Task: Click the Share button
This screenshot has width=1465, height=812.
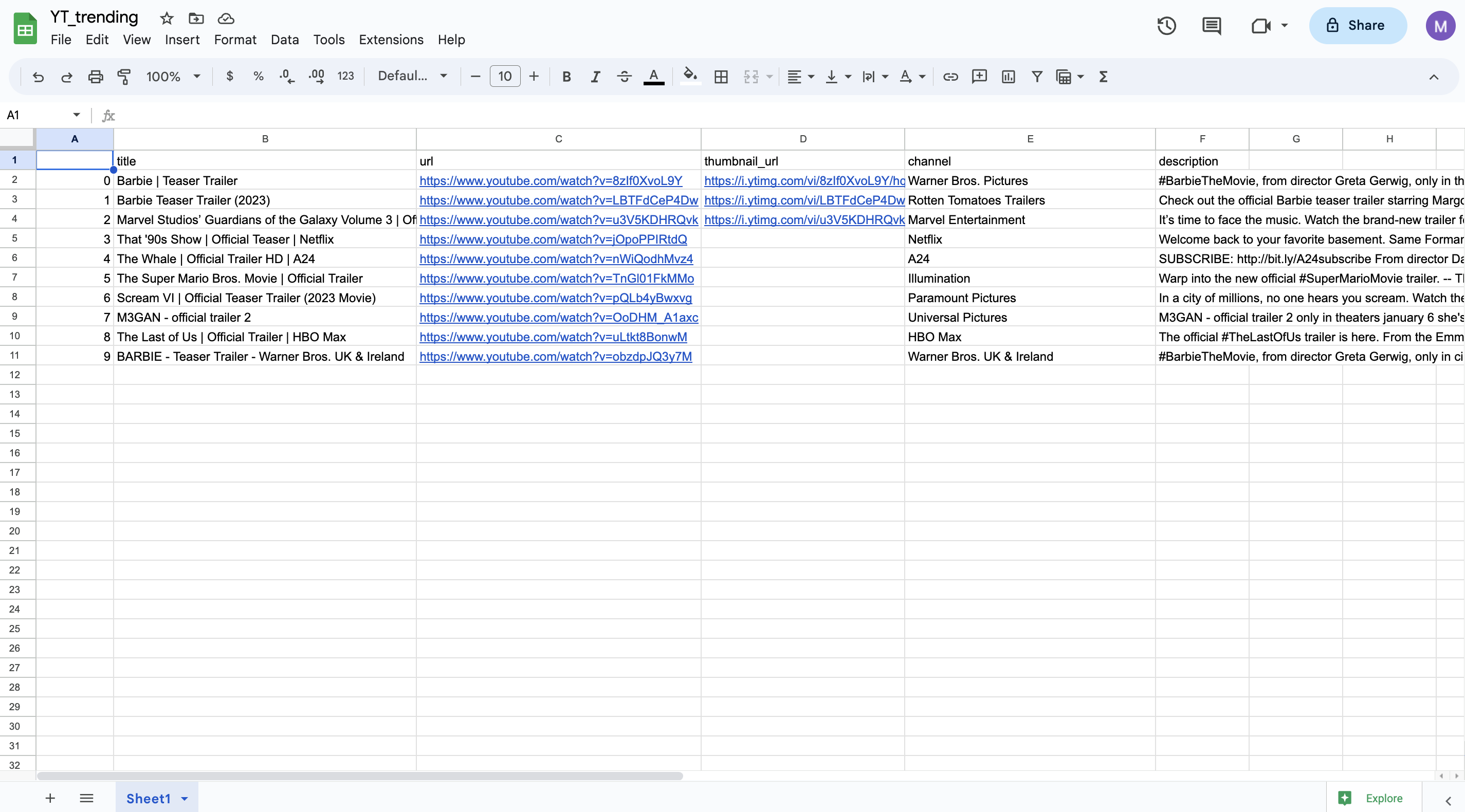Action: click(1358, 26)
